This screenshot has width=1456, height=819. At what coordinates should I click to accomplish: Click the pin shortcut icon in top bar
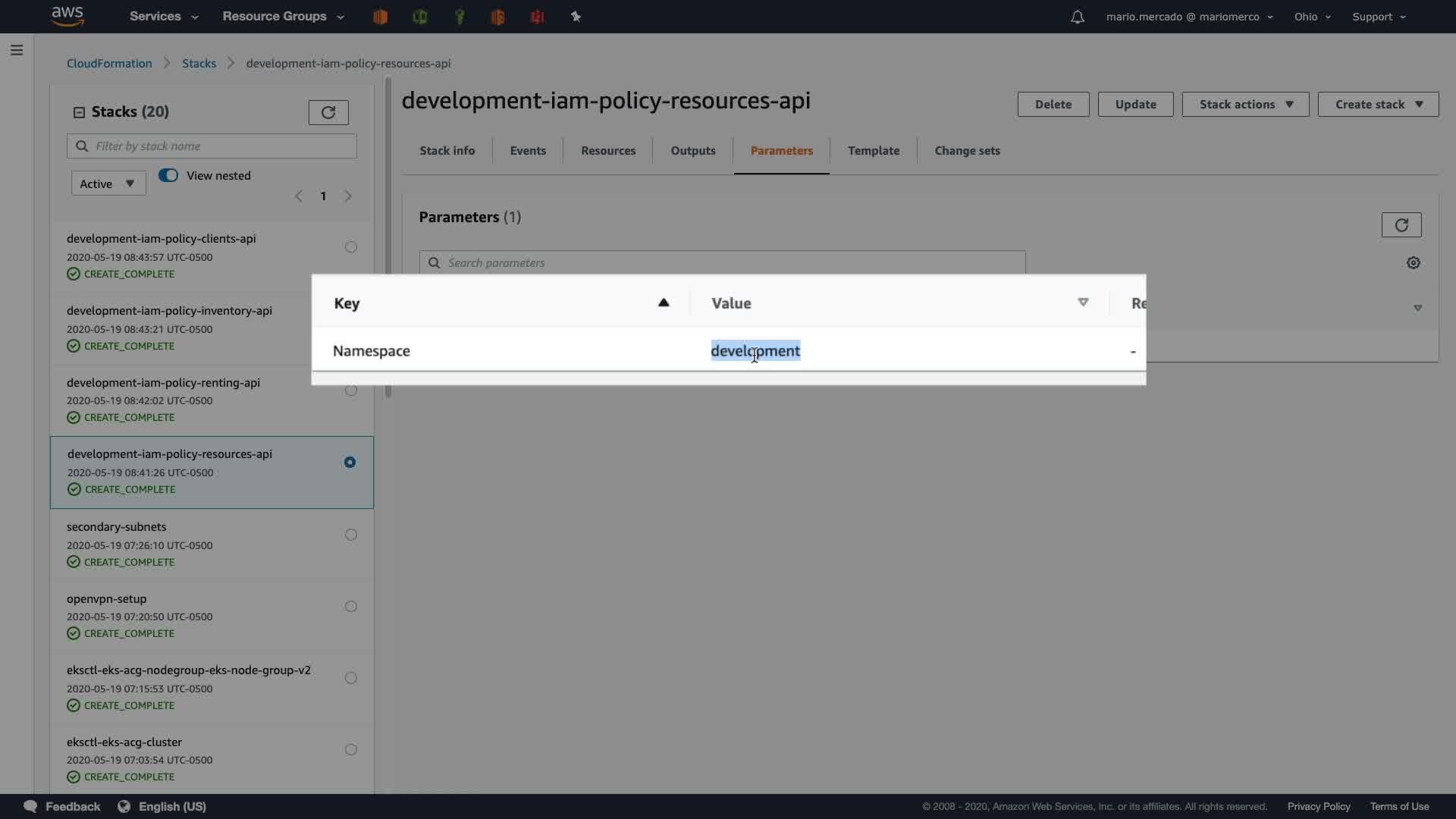coord(576,17)
